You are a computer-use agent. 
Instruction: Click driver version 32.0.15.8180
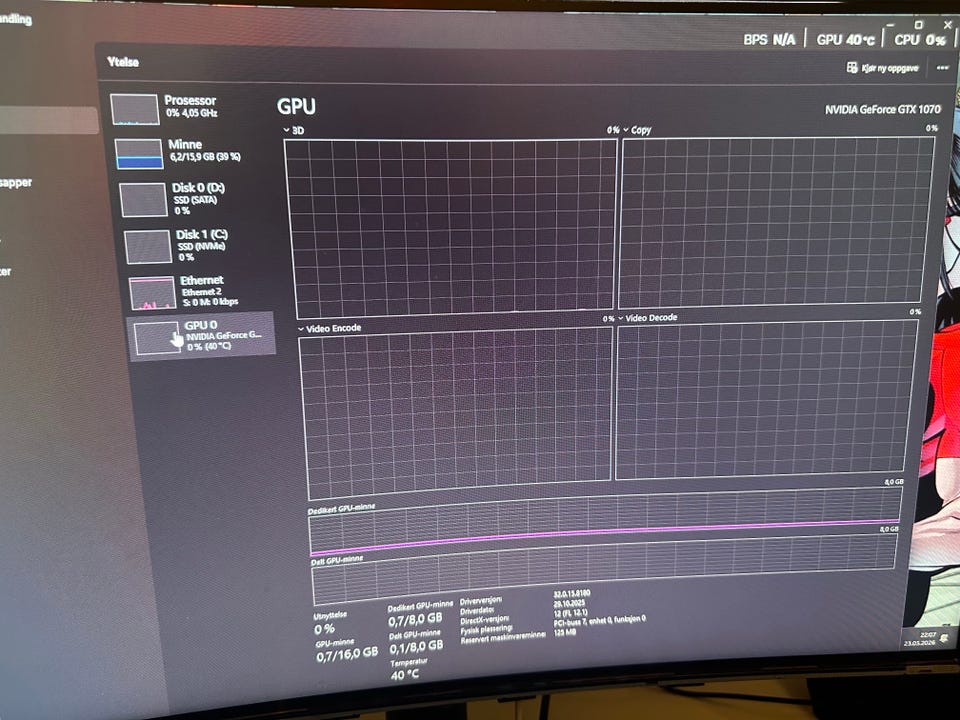[x=572, y=594]
